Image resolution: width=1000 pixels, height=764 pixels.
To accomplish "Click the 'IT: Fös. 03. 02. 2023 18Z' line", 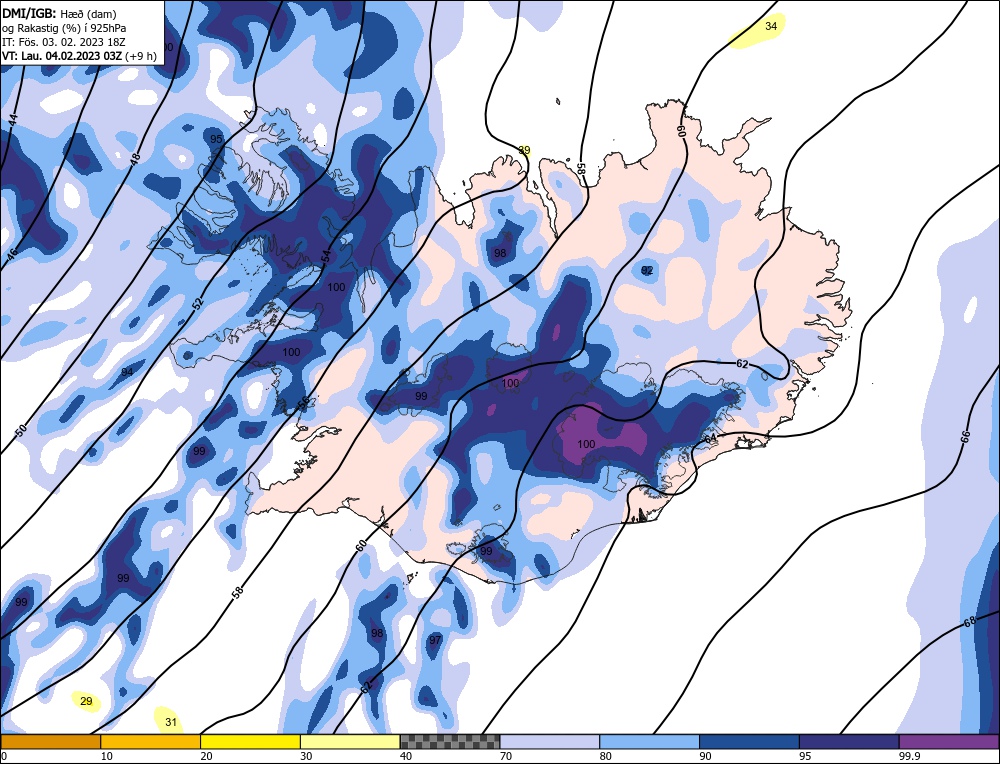I will 64,42.
